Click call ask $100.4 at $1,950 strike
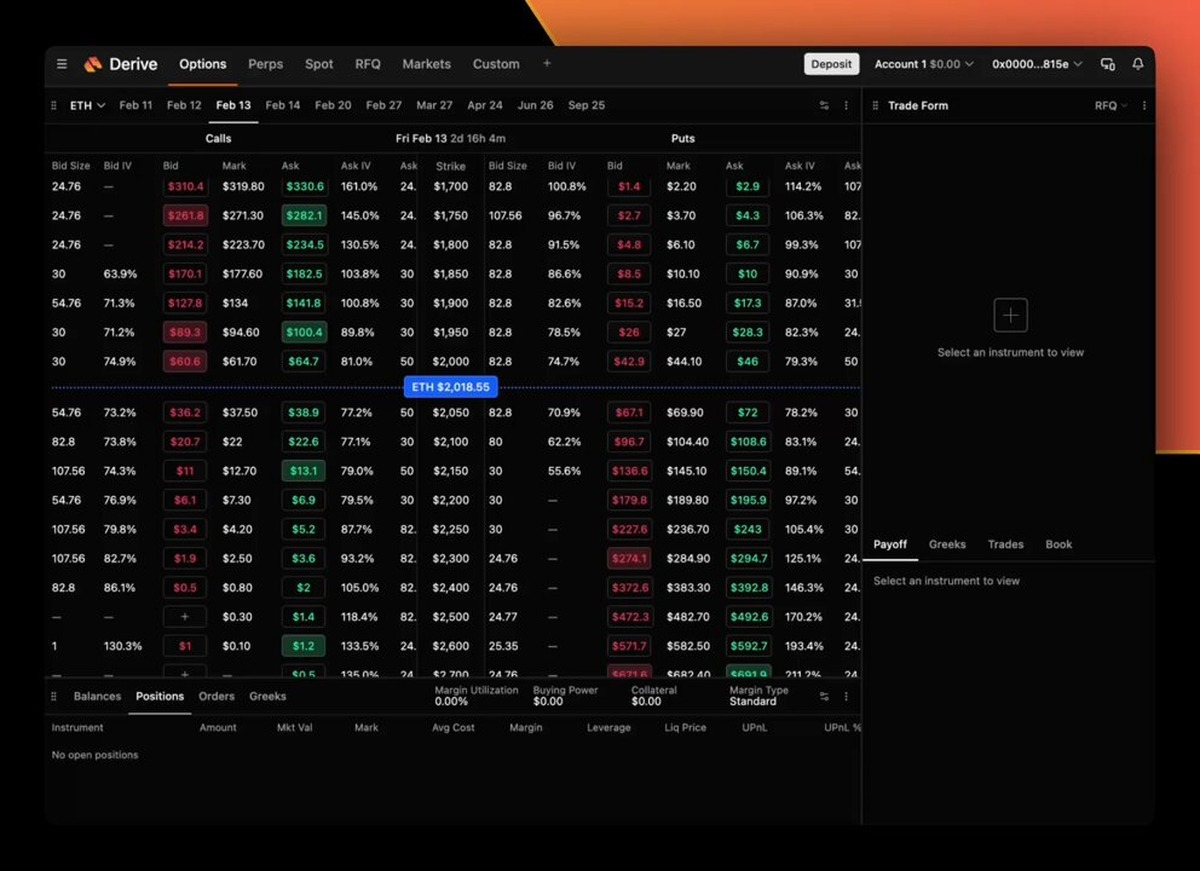 [303, 332]
